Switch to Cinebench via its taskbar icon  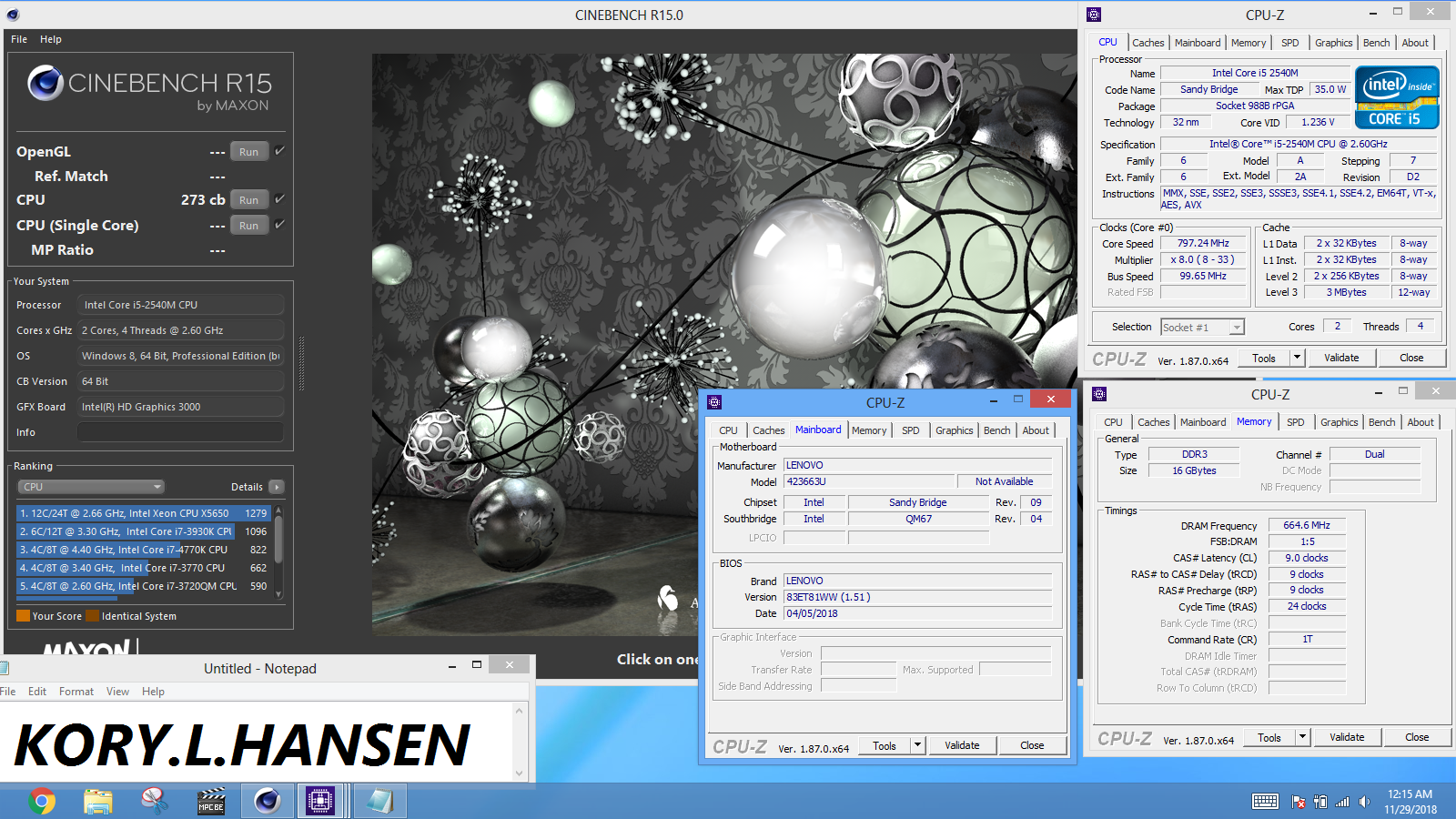coord(267,801)
